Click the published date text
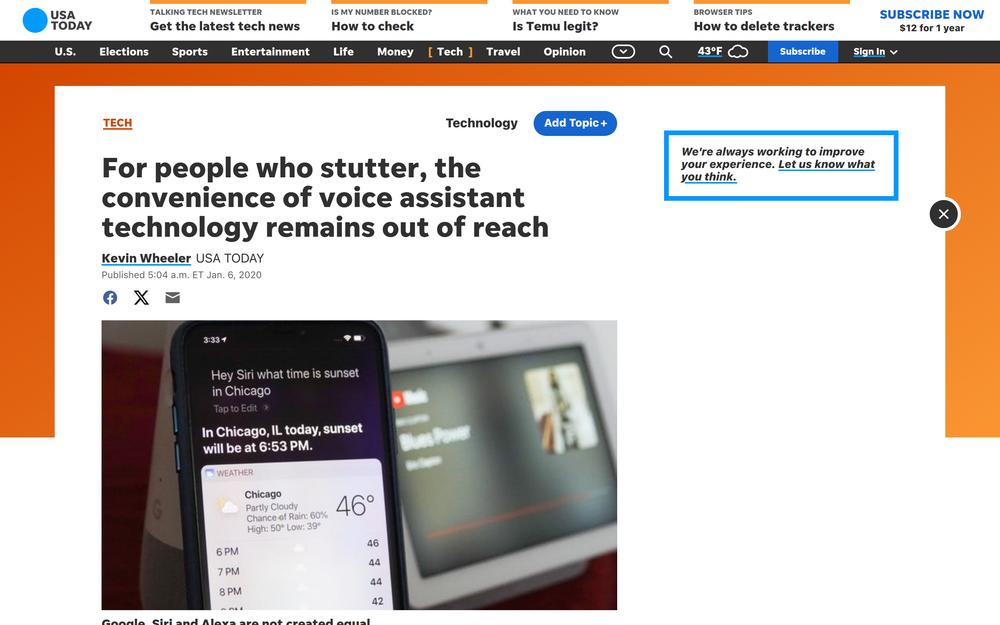Screen dimensions: 1000x625 pyautogui.click(x=181, y=275)
